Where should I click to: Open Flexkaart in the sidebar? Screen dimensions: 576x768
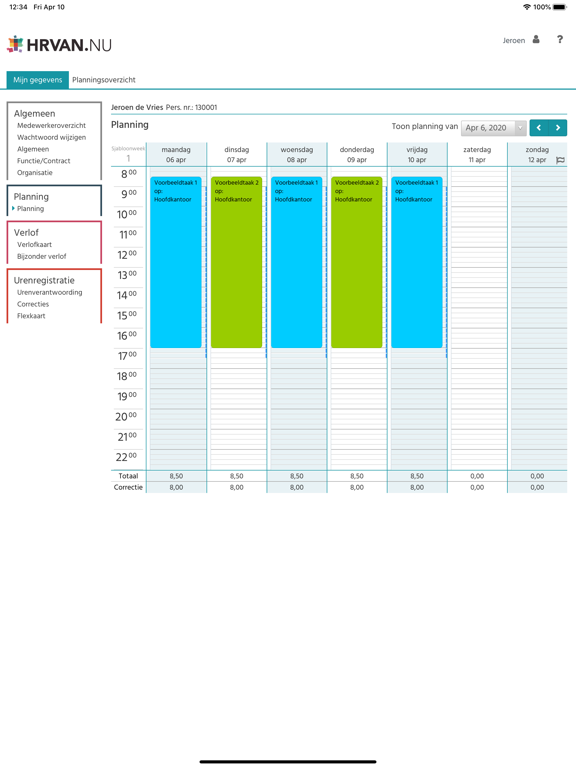(x=31, y=316)
